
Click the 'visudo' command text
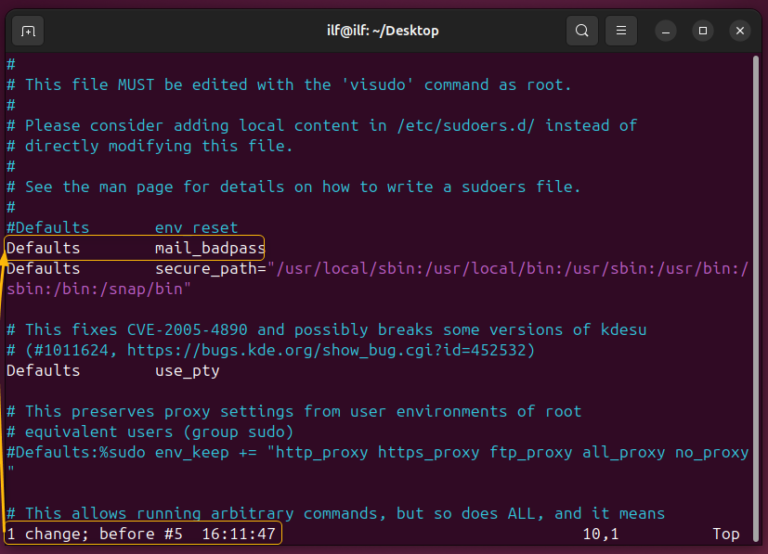click(x=378, y=85)
